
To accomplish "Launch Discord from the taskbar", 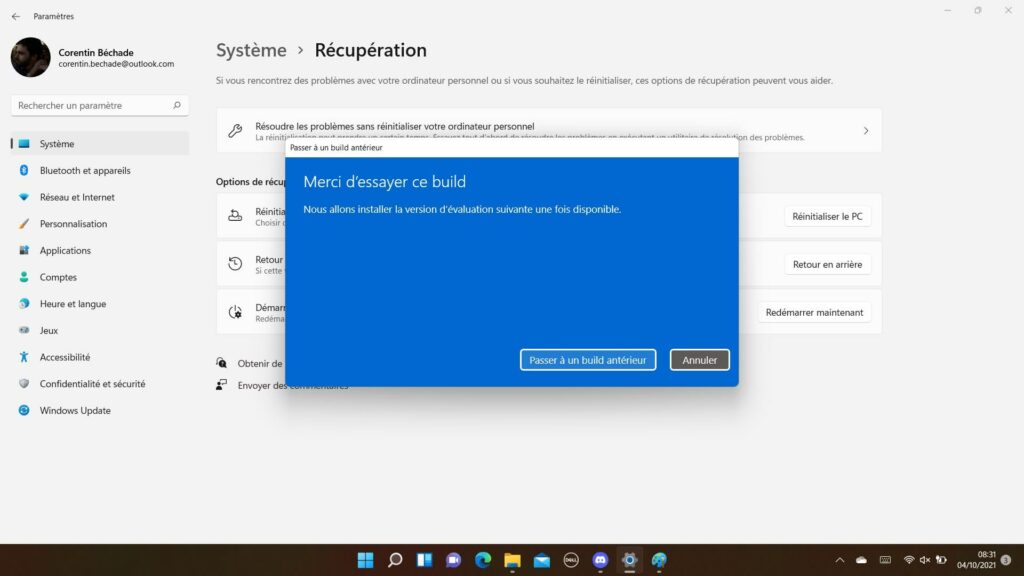I will pyautogui.click(x=600, y=560).
